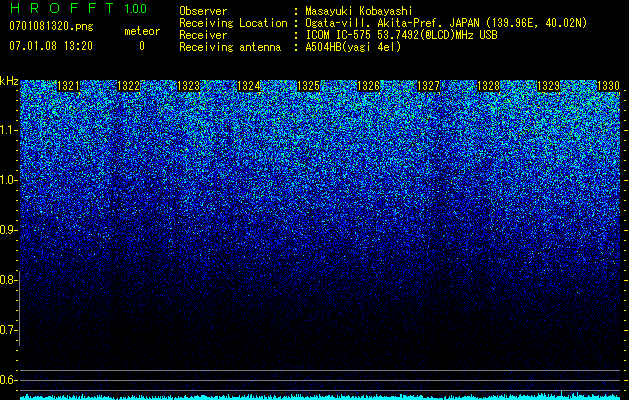Click the 0.9 kHz axis label
629x400 pixels.
(x=8, y=230)
